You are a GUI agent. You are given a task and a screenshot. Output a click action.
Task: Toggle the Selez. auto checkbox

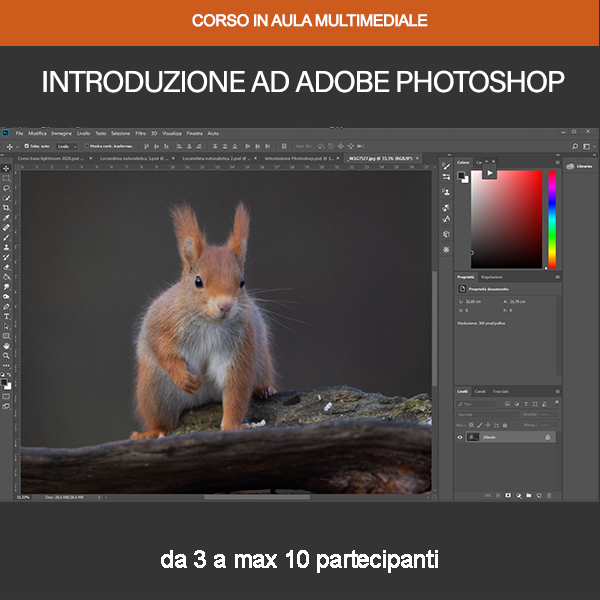27,146
